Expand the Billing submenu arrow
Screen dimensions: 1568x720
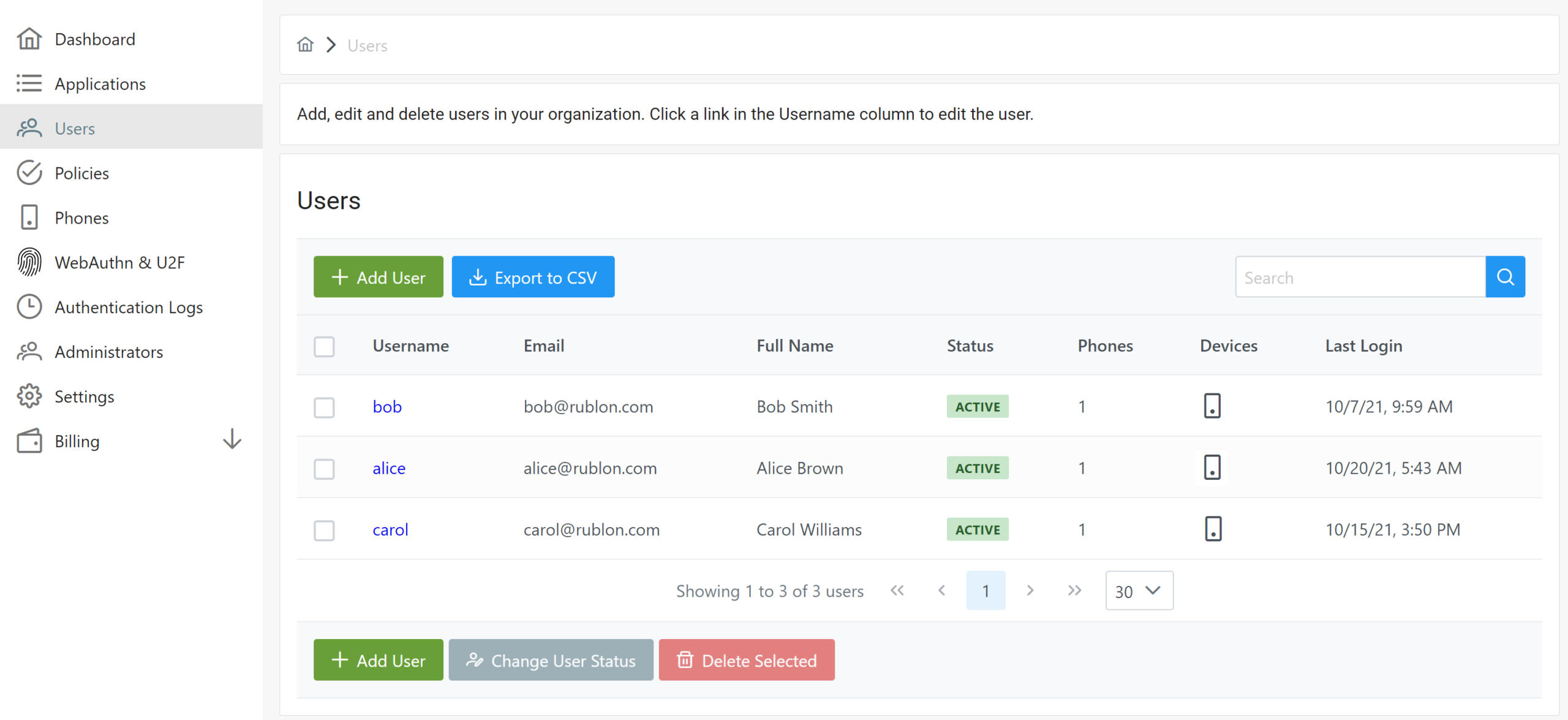(x=232, y=440)
